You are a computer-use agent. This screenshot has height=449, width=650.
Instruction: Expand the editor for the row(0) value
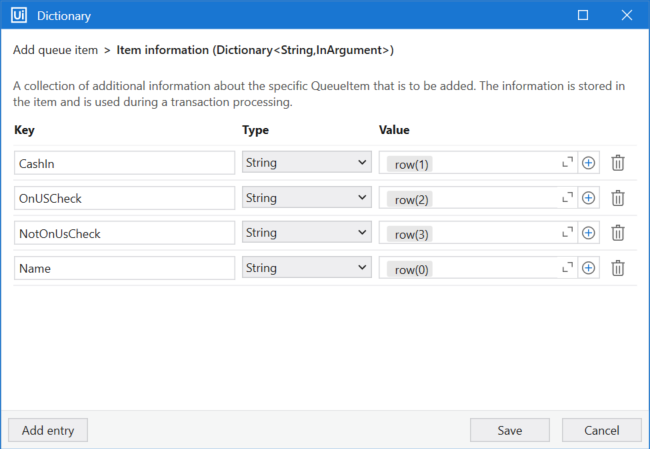pos(567,267)
